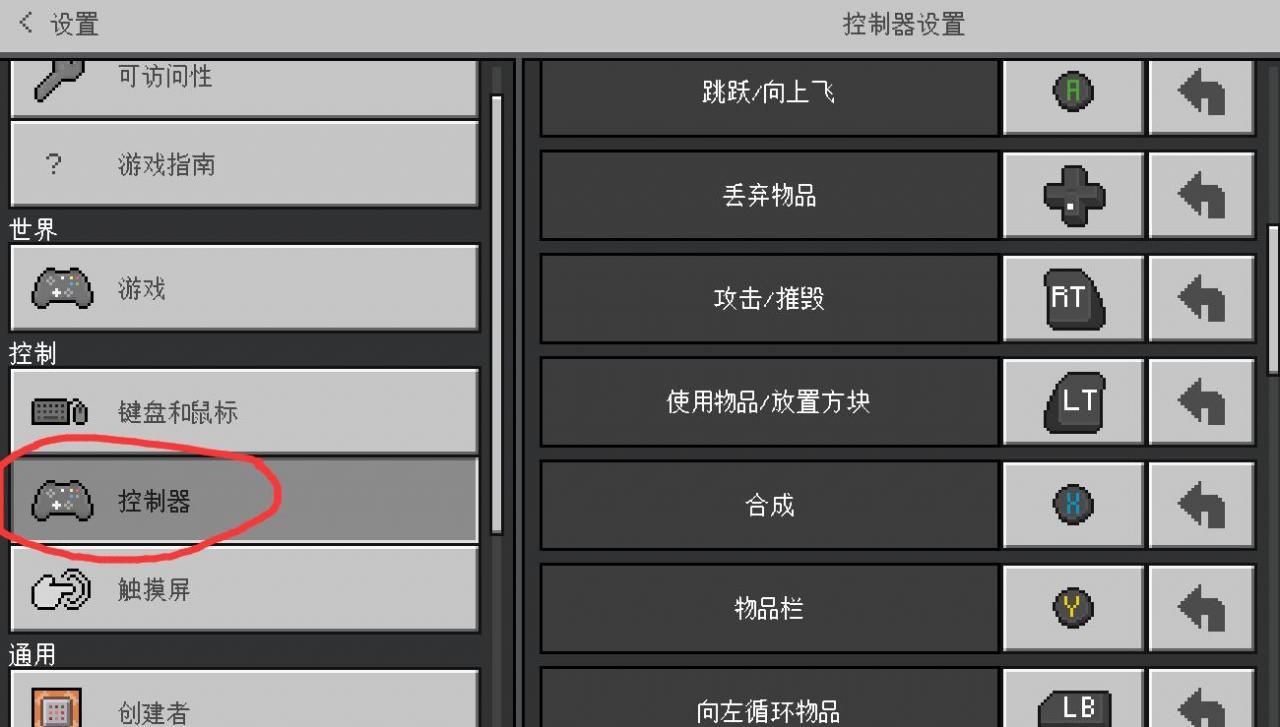
Task: Click the D-pad binding for 丢弃物品
Action: pyautogui.click(x=1073, y=195)
